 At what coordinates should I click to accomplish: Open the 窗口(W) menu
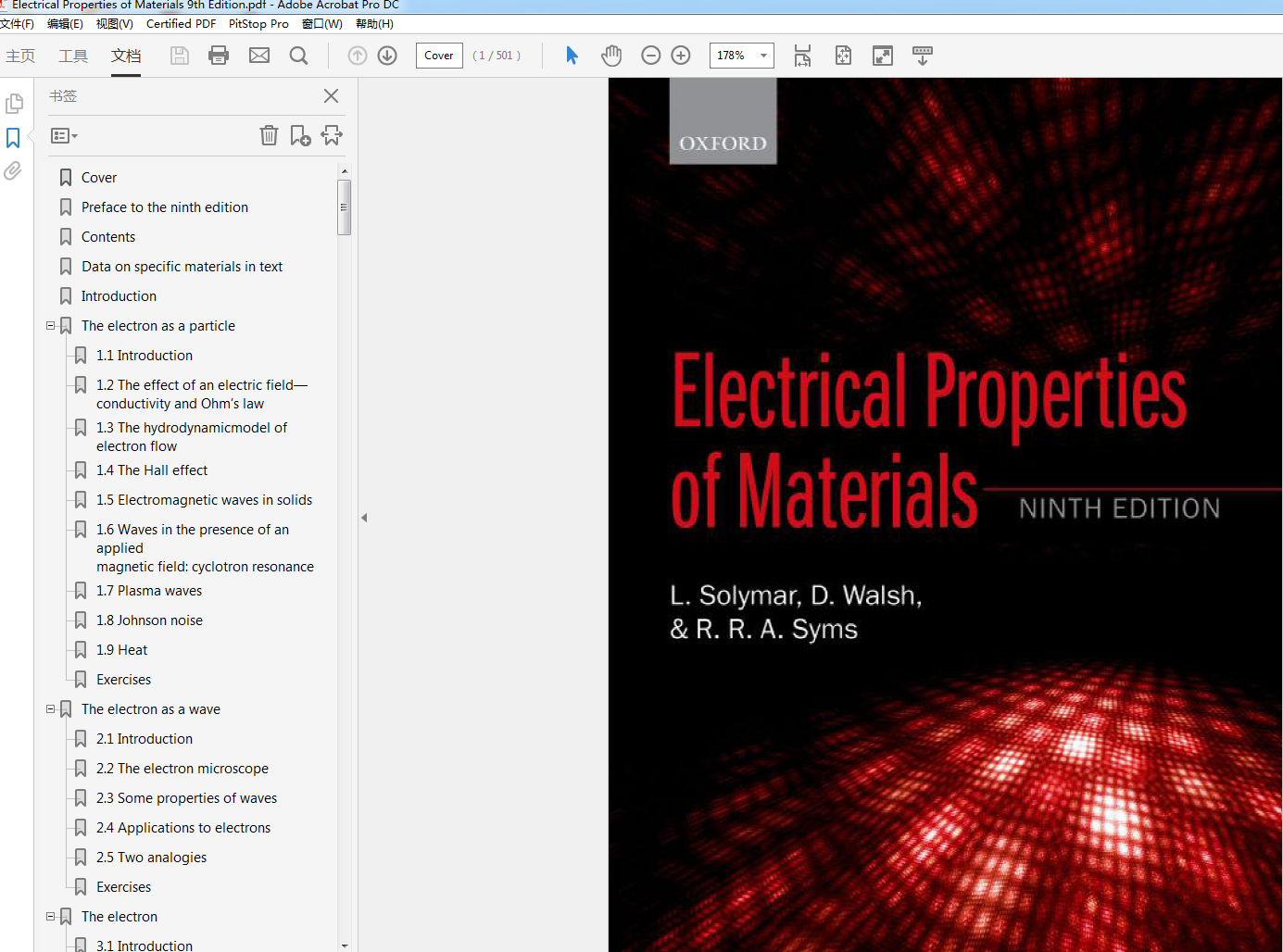pos(322,24)
